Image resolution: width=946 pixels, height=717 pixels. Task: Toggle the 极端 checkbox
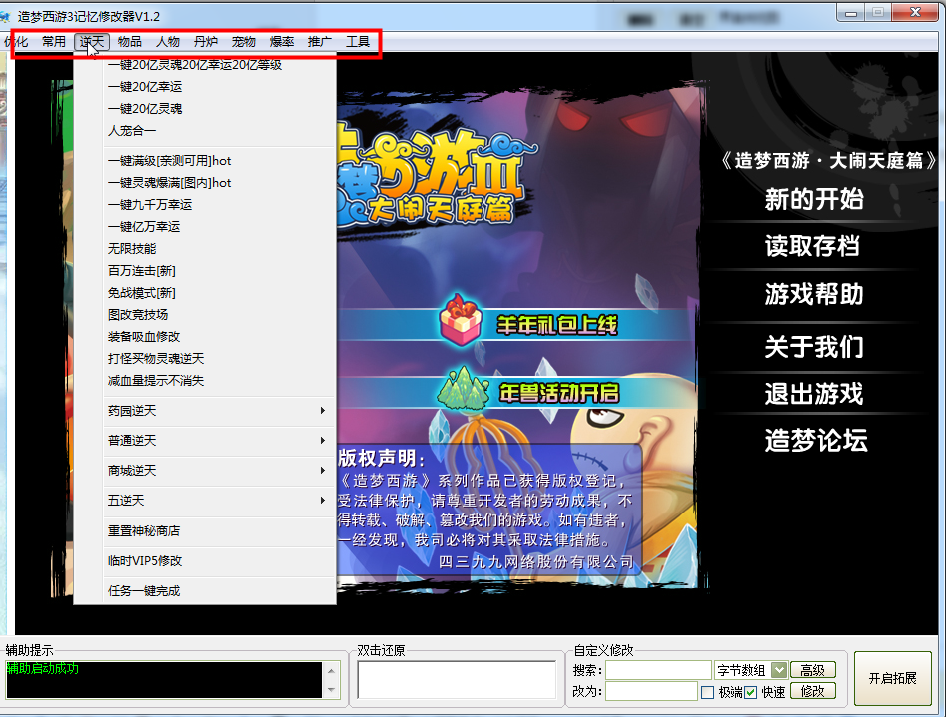(x=708, y=692)
